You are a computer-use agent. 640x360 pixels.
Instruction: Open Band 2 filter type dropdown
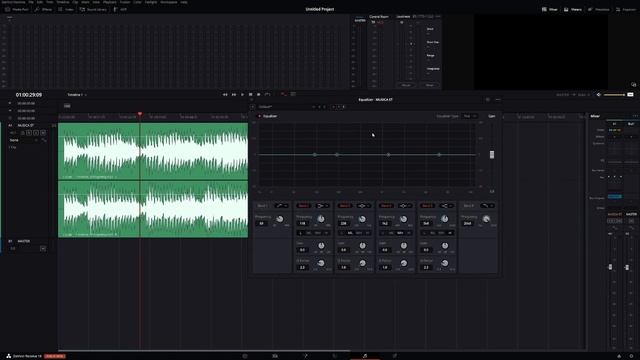click(x=322, y=206)
